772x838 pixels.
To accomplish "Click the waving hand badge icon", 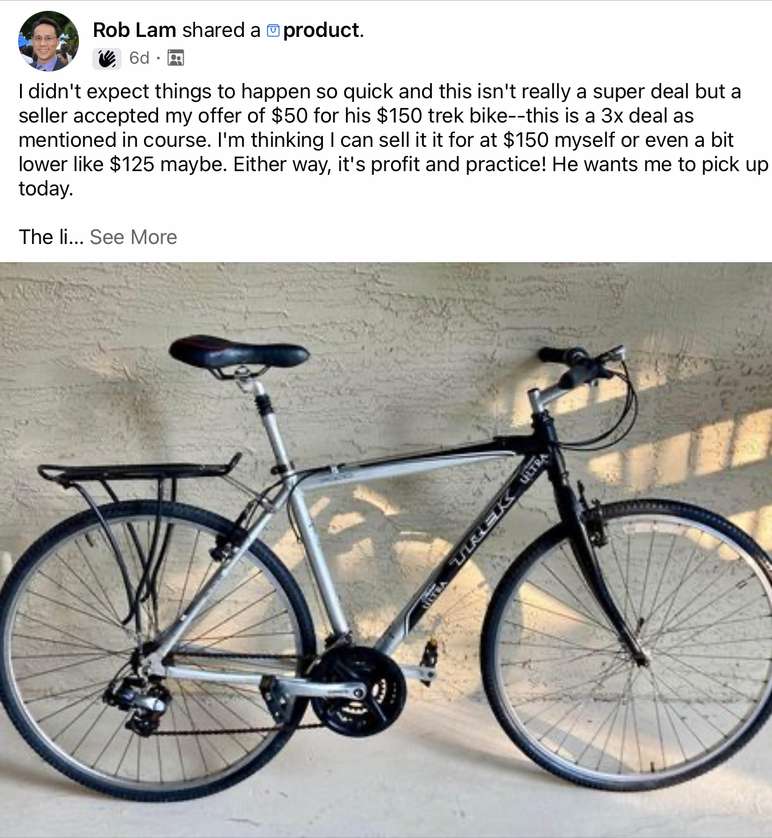I will (x=106, y=58).
